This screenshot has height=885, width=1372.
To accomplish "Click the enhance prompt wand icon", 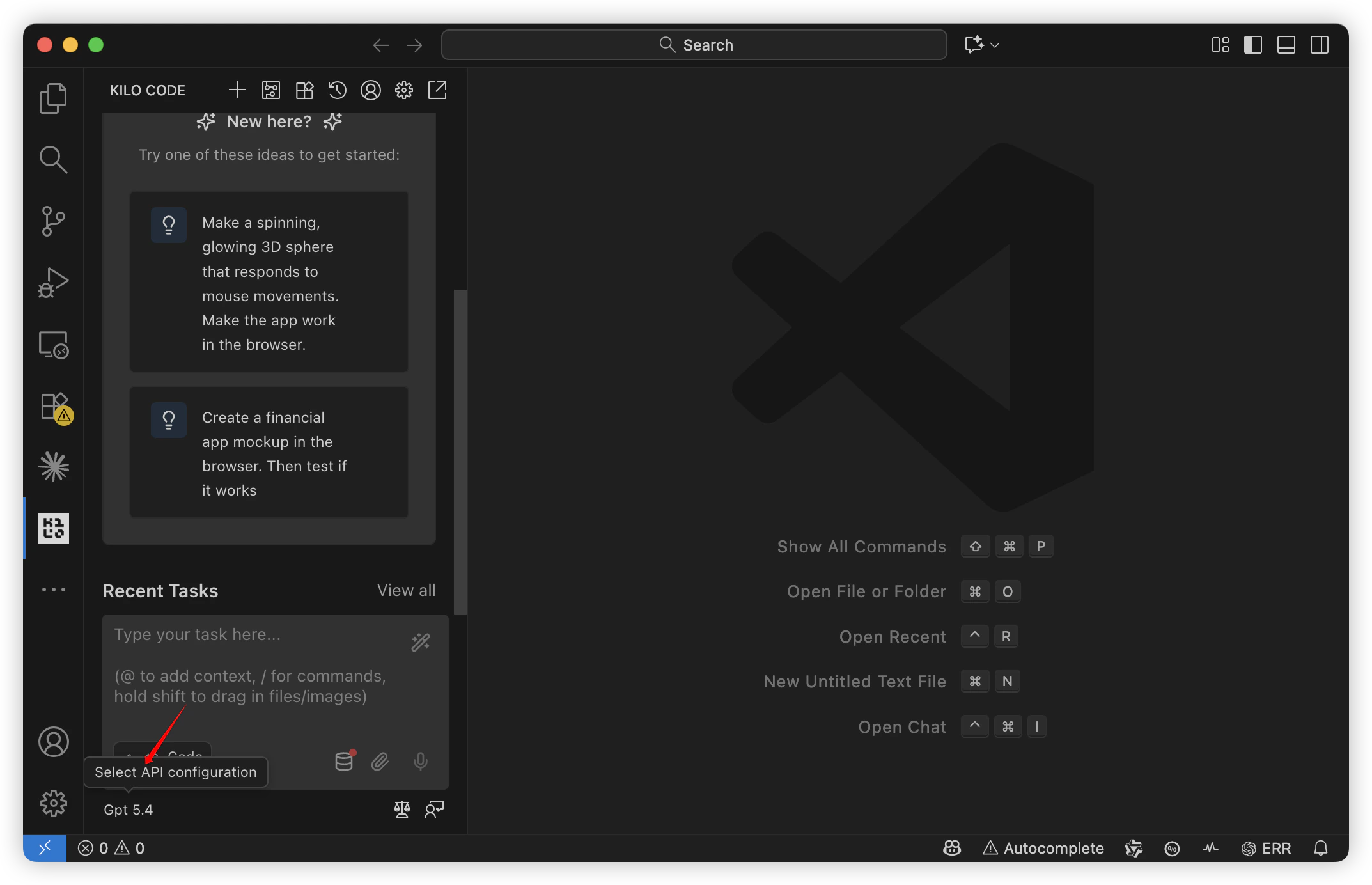I will 421,642.
